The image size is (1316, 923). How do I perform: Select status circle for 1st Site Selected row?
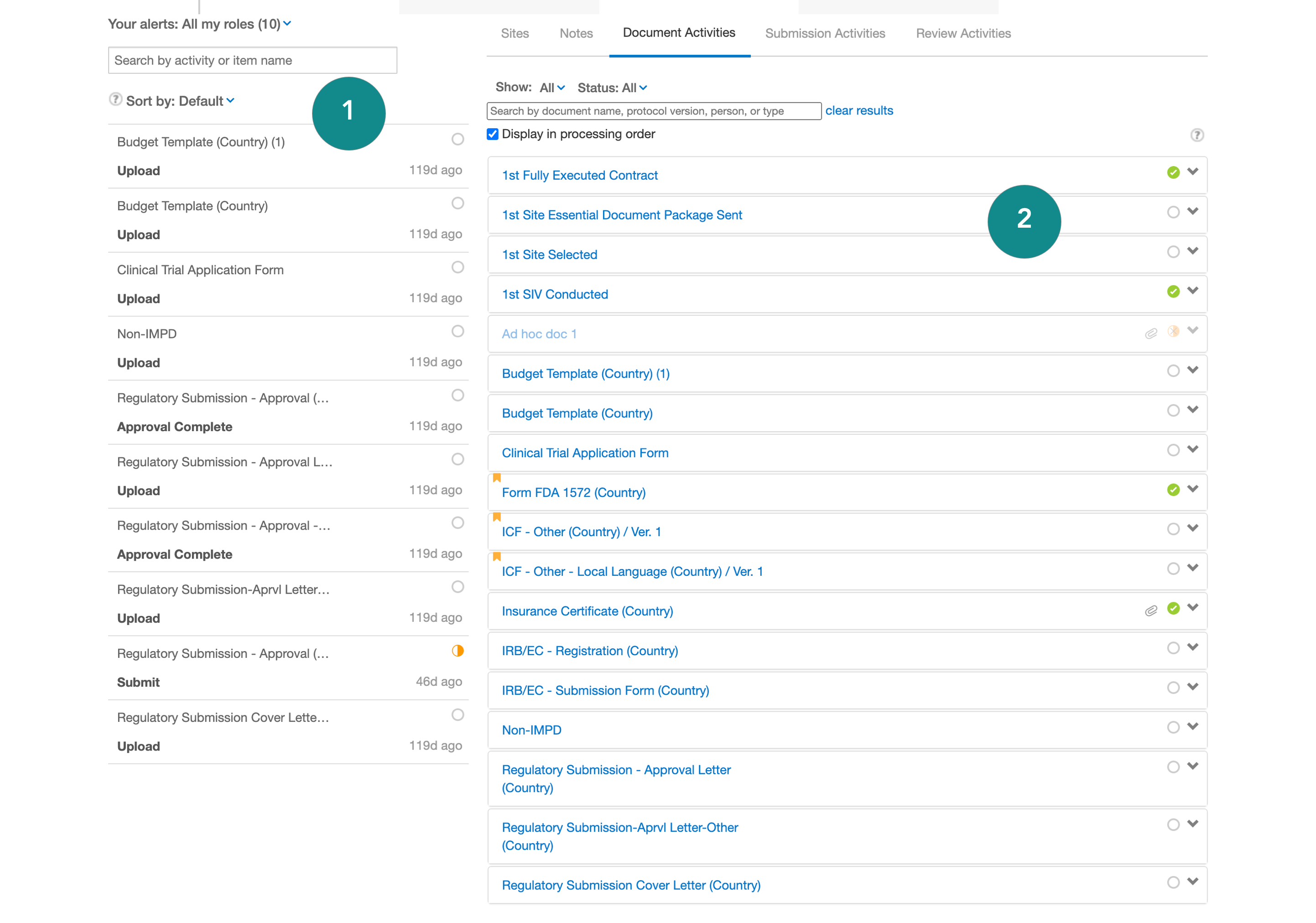(x=1173, y=252)
